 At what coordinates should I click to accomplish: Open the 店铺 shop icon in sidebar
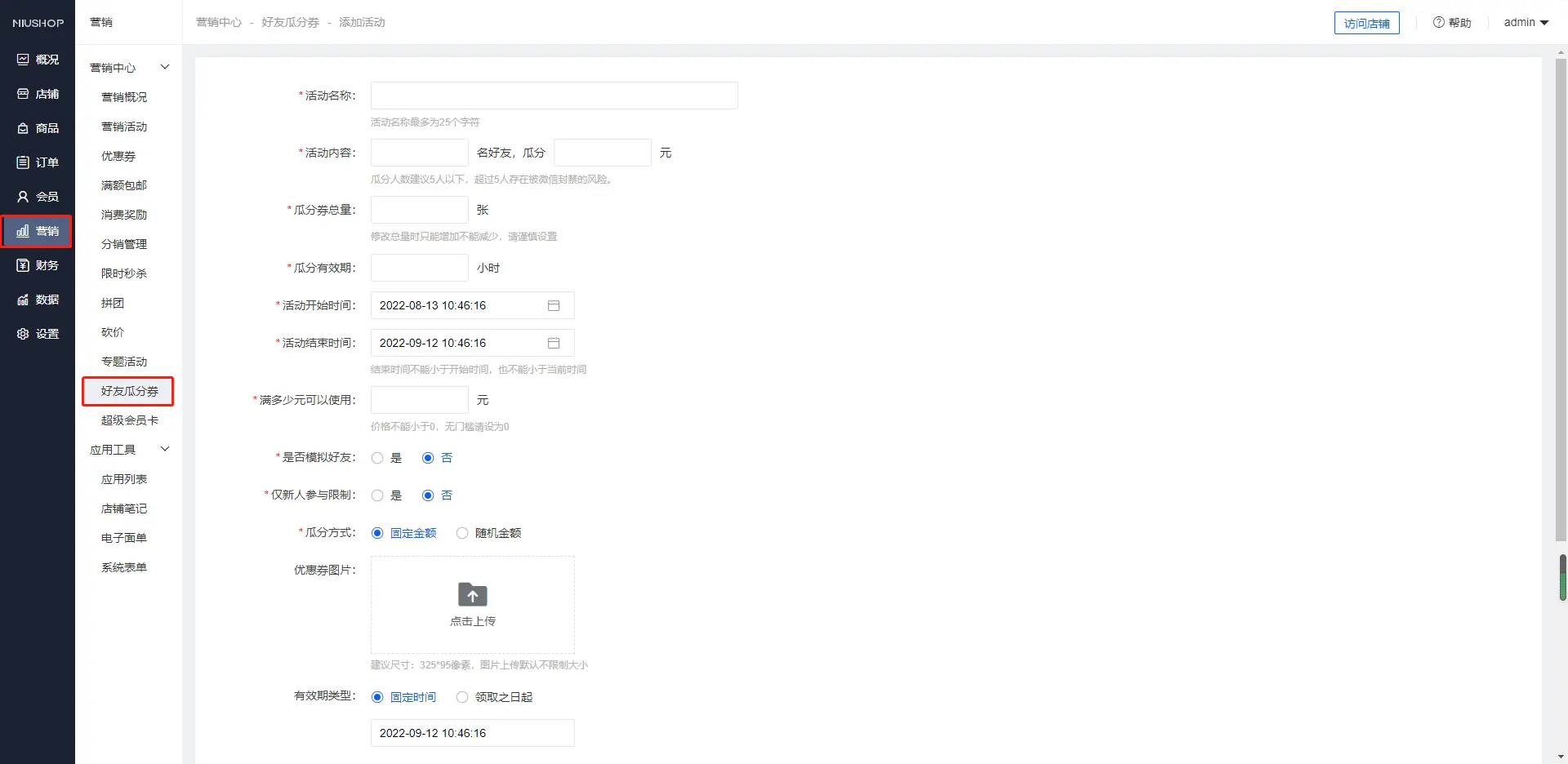(x=23, y=94)
